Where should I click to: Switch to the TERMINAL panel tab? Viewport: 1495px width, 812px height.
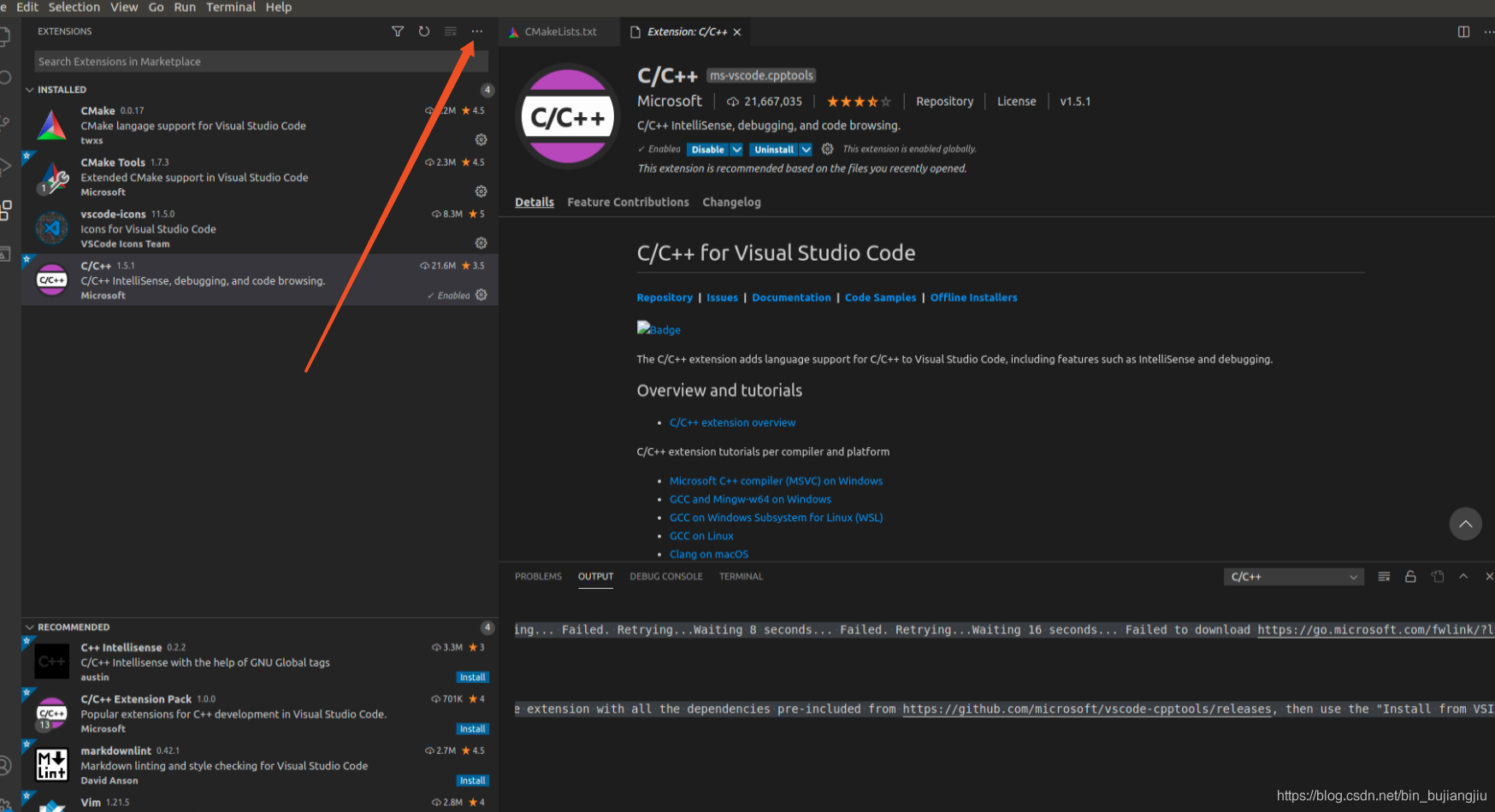point(741,577)
